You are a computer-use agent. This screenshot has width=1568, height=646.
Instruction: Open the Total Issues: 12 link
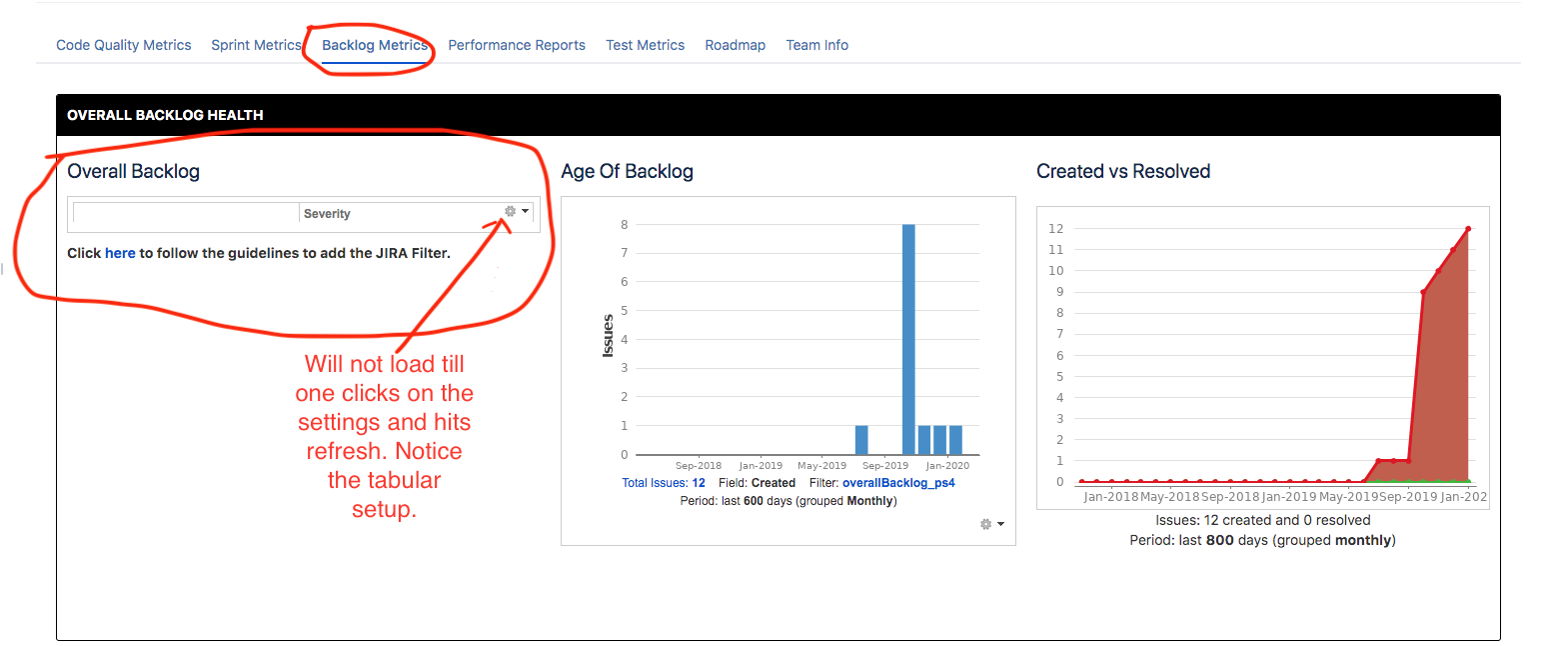pyautogui.click(x=664, y=483)
